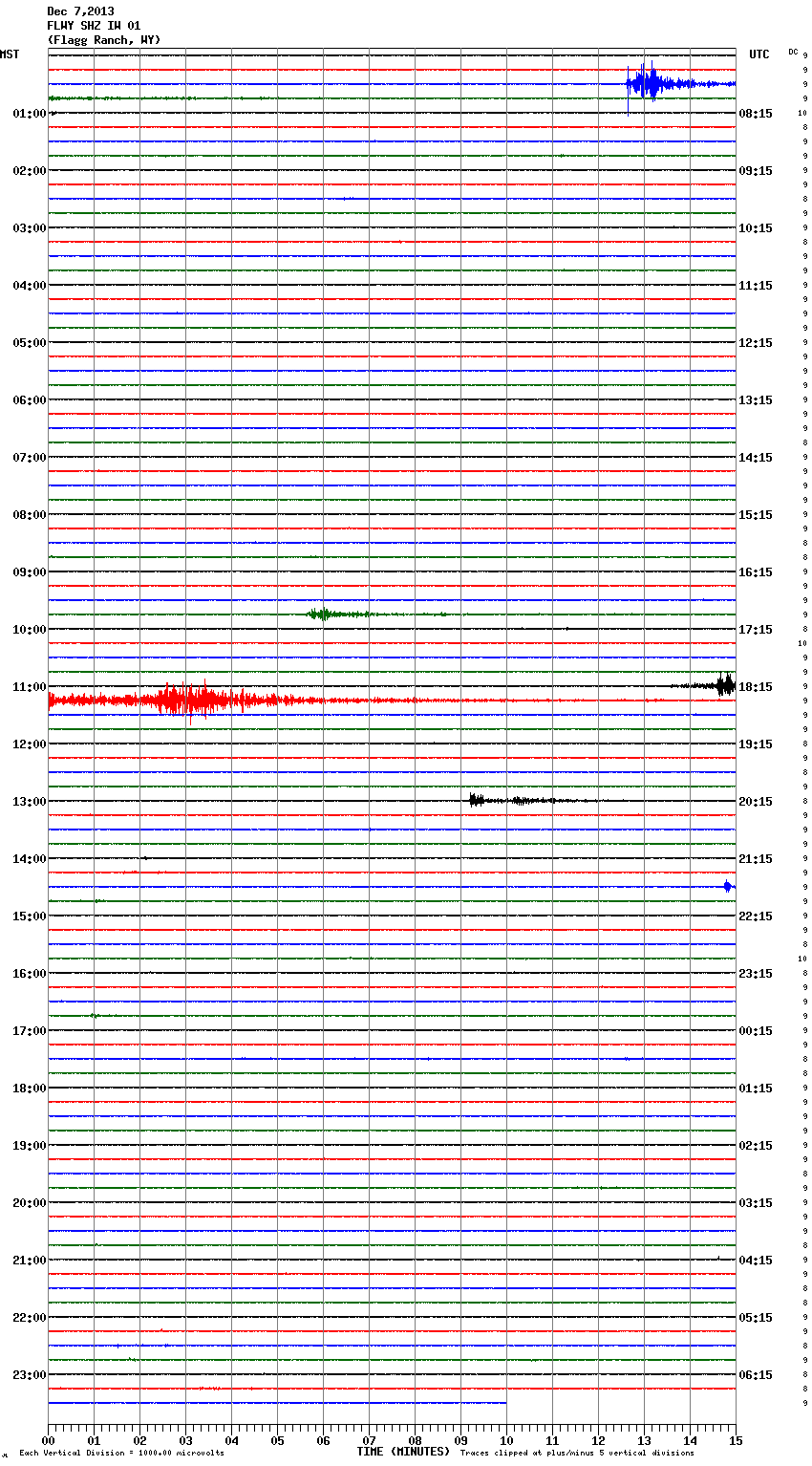Image resolution: width=812 pixels, height=1466 pixels.
Task: Click the '06:15' UTC row label
Action: click(x=756, y=1375)
